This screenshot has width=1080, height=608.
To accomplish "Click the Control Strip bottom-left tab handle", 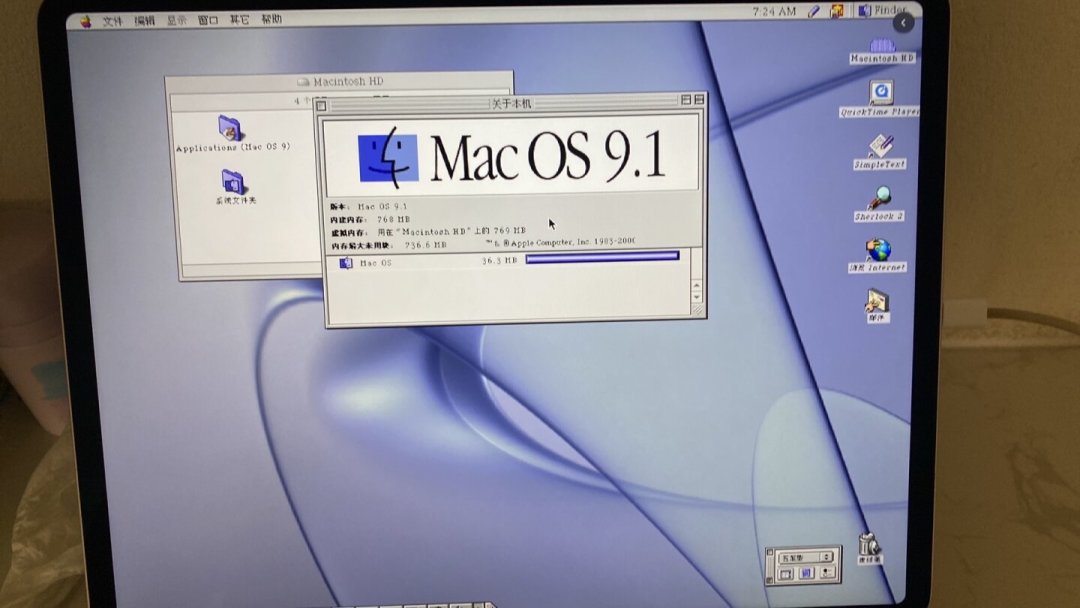I will [770, 580].
